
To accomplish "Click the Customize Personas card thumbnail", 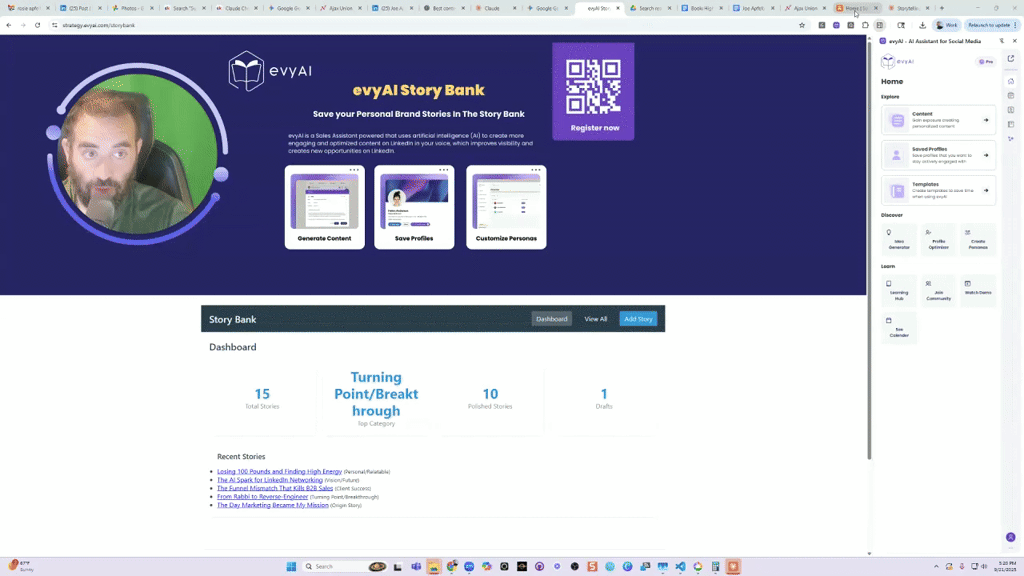I will point(506,201).
